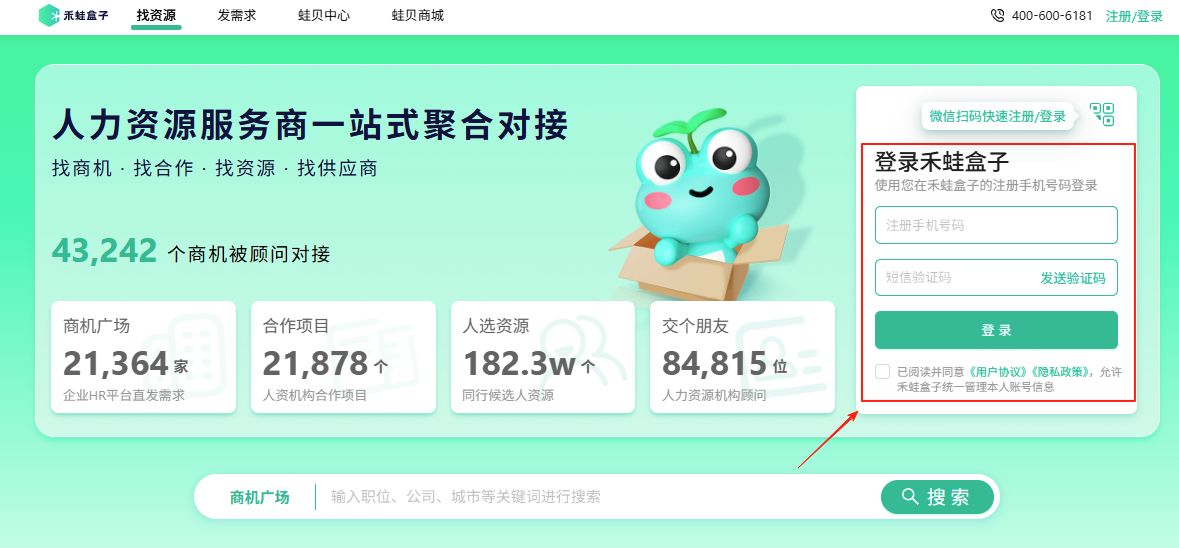This screenshot has height=548, width=1179.
Task: Click the QR code login icon
Action: click(x=1102, y=114)
